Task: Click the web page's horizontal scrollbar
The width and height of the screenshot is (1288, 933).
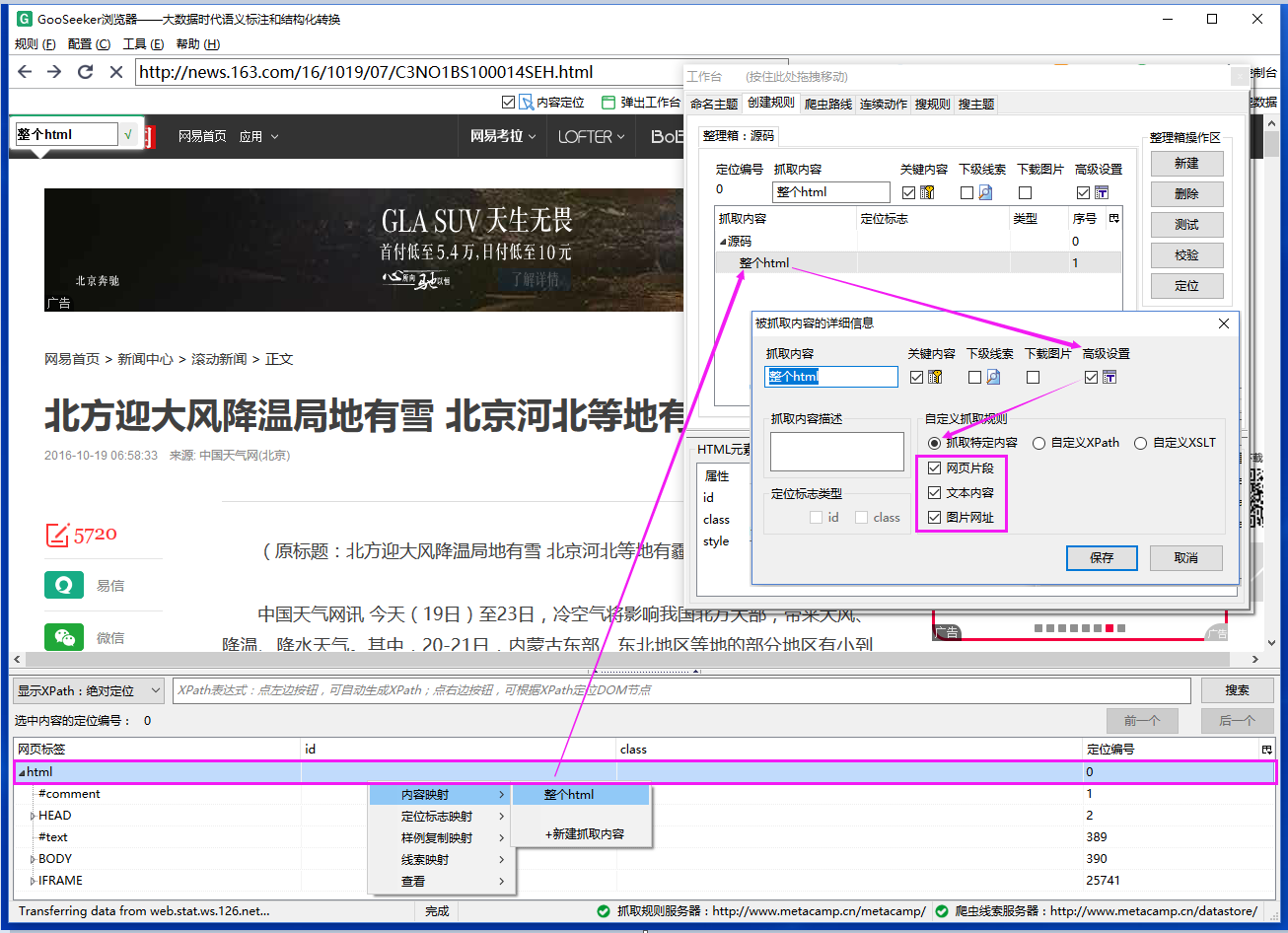Action: click(636, 660)
